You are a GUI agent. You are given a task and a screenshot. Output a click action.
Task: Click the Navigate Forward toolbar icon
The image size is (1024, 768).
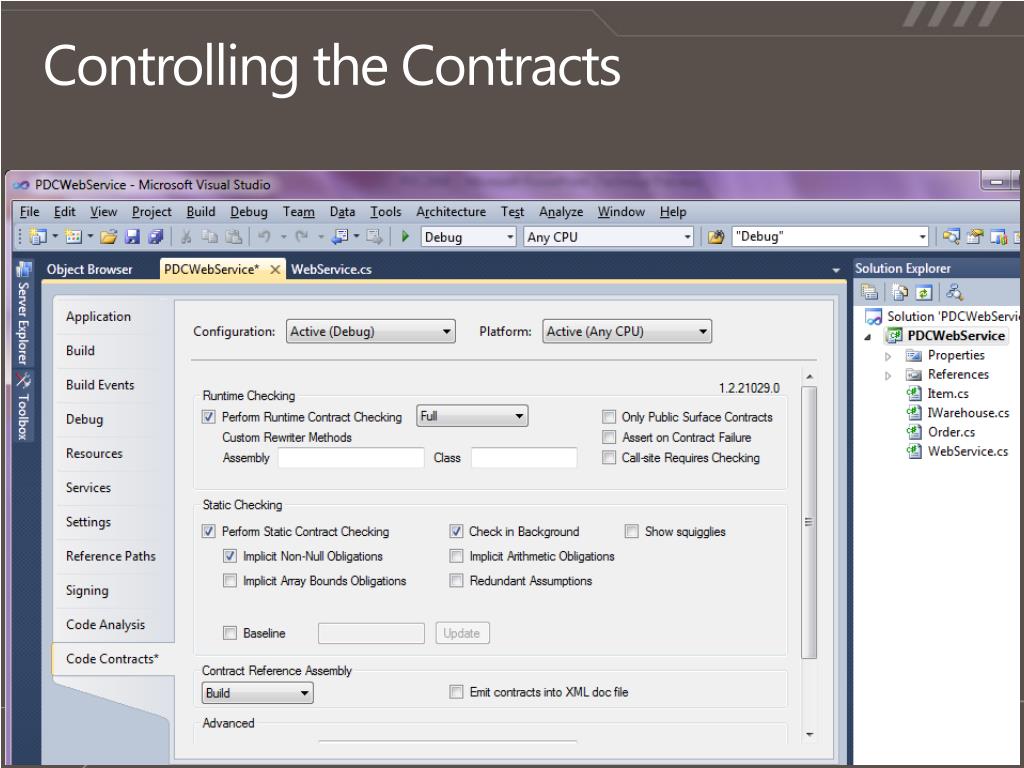point(374,236)
